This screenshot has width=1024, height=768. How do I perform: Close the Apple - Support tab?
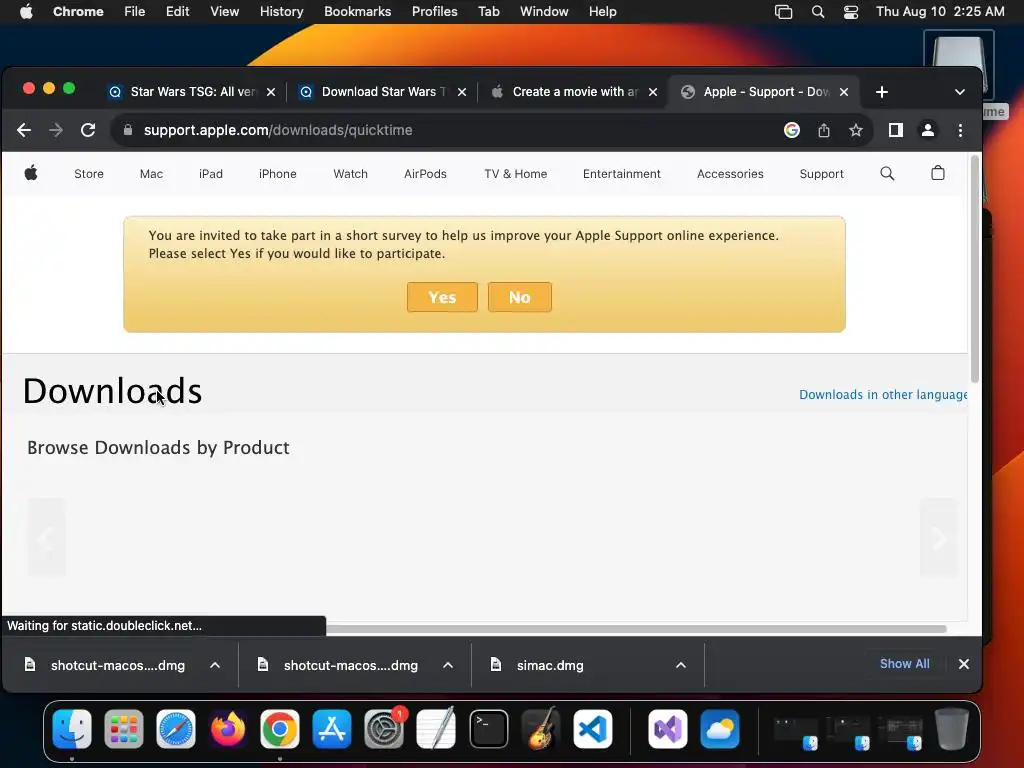pos(844,92)
